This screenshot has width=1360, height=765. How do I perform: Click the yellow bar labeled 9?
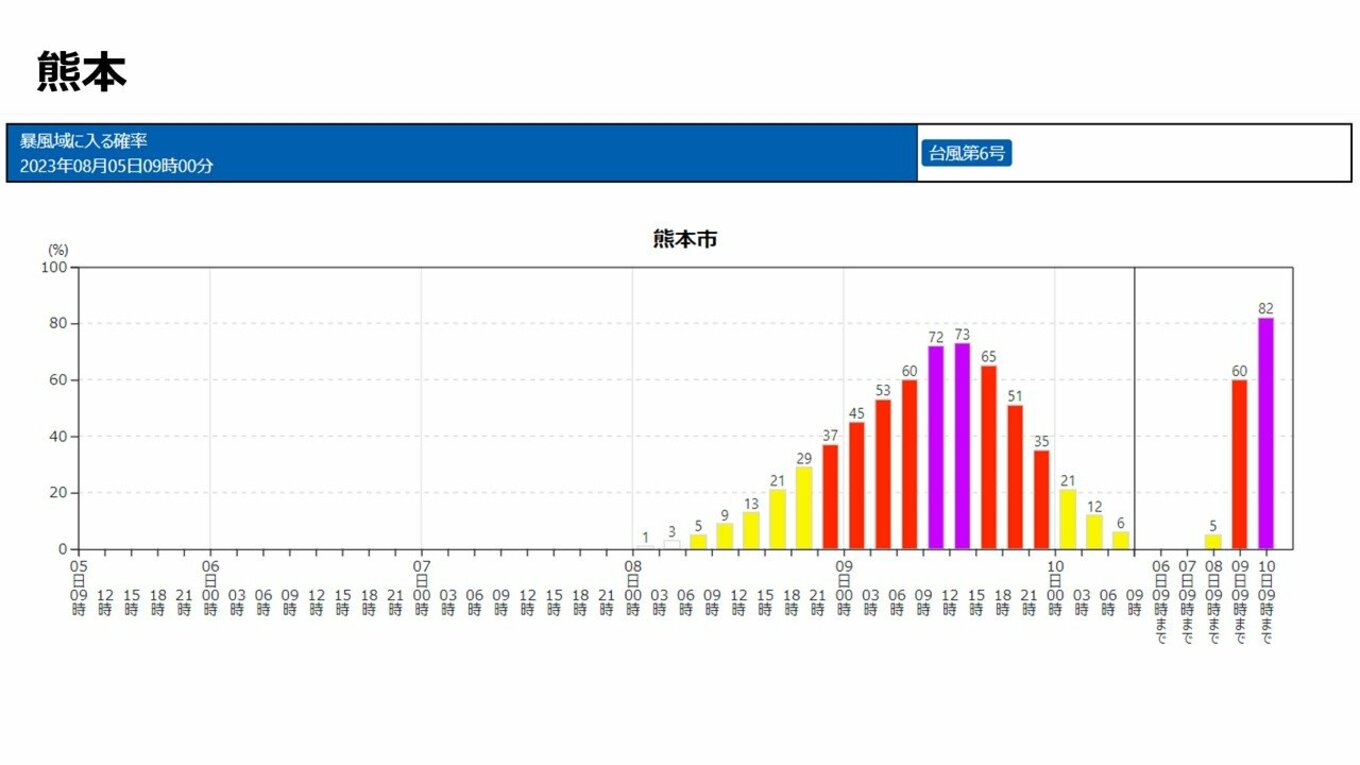coord(725,536)
